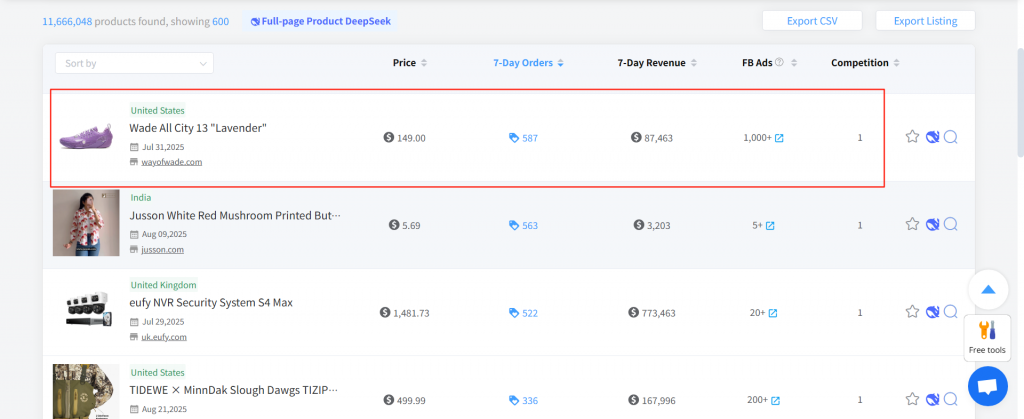
Task: Sort by 7-Day Revenue column
Action: tap(657, 63)
